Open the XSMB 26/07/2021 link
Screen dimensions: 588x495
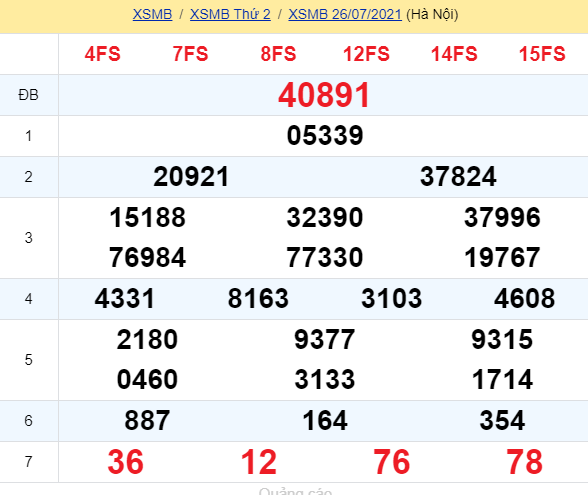pyautogui.click(x=345, y=14)
